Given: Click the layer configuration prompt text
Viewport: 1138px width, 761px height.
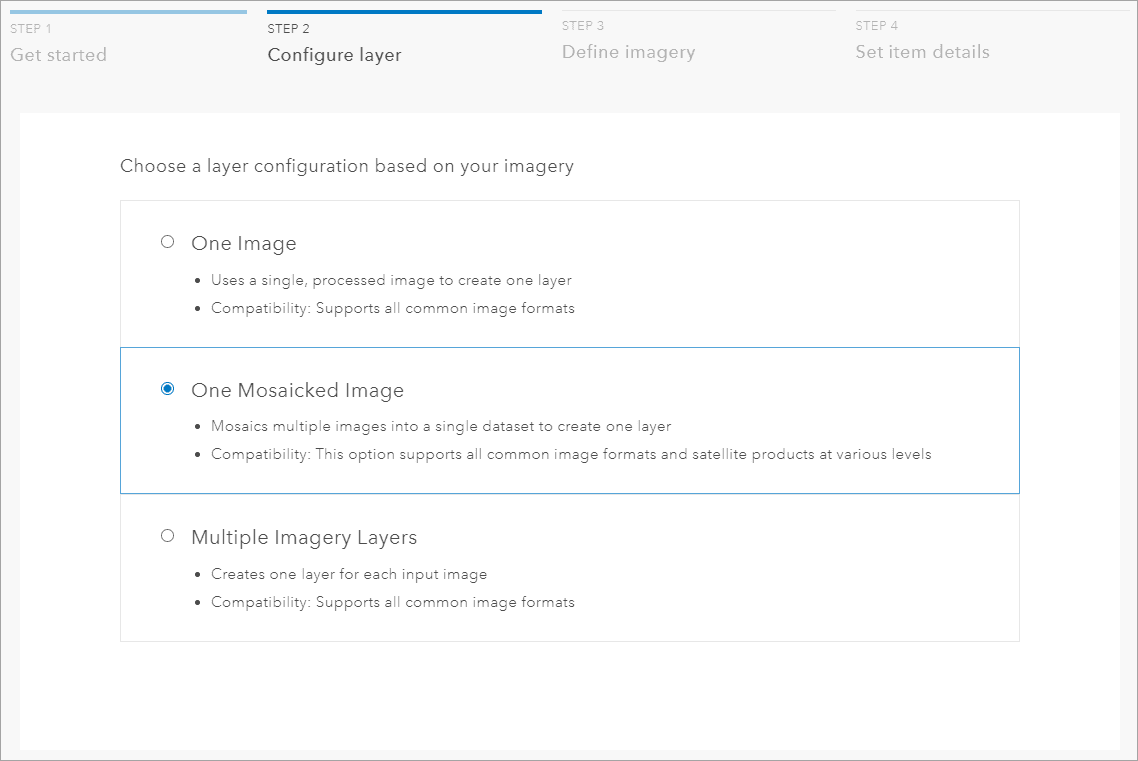Looking at the screenshot, I should point(346,166).
